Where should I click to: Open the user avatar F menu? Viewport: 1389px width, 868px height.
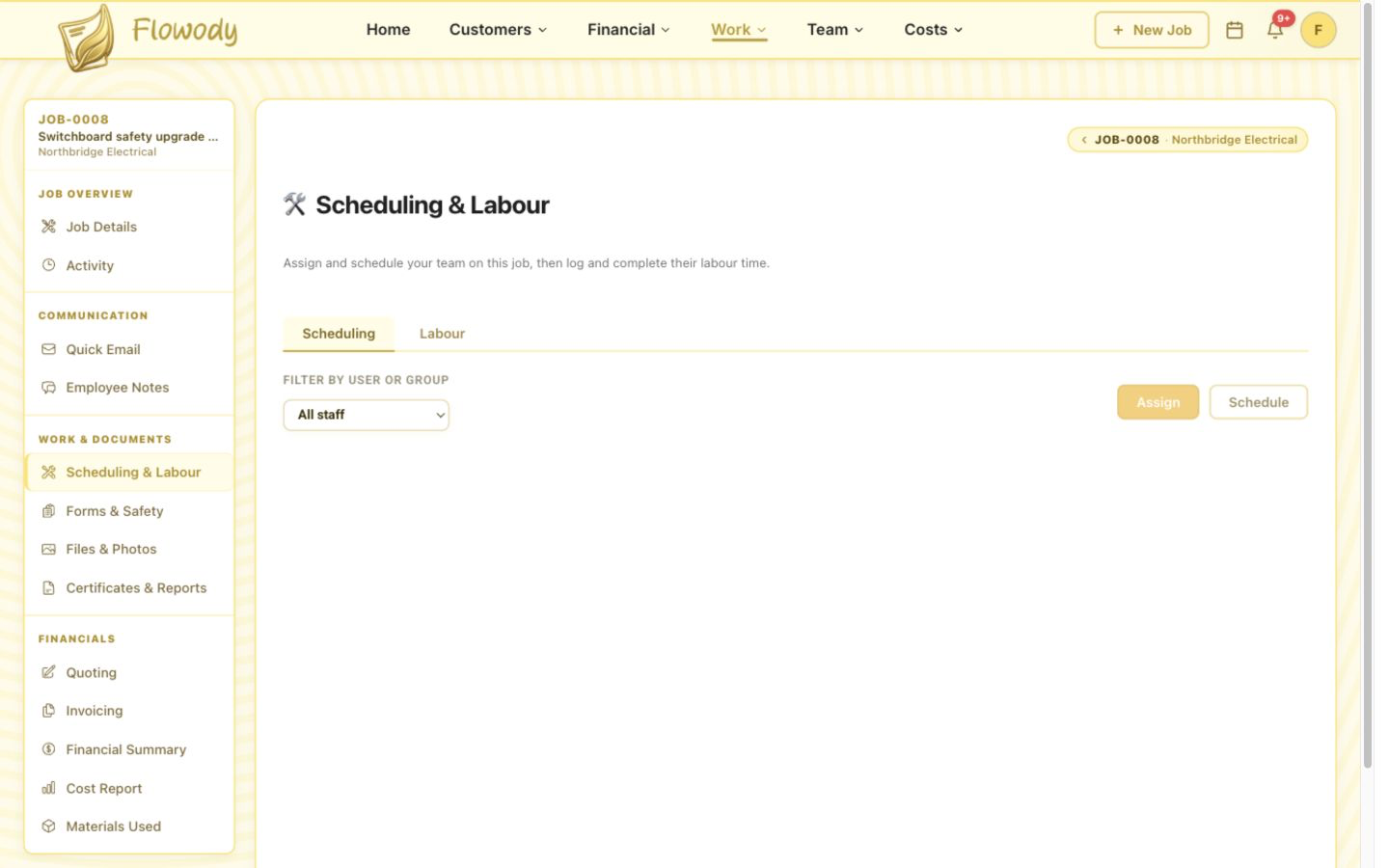click(x=1318, y=30)
